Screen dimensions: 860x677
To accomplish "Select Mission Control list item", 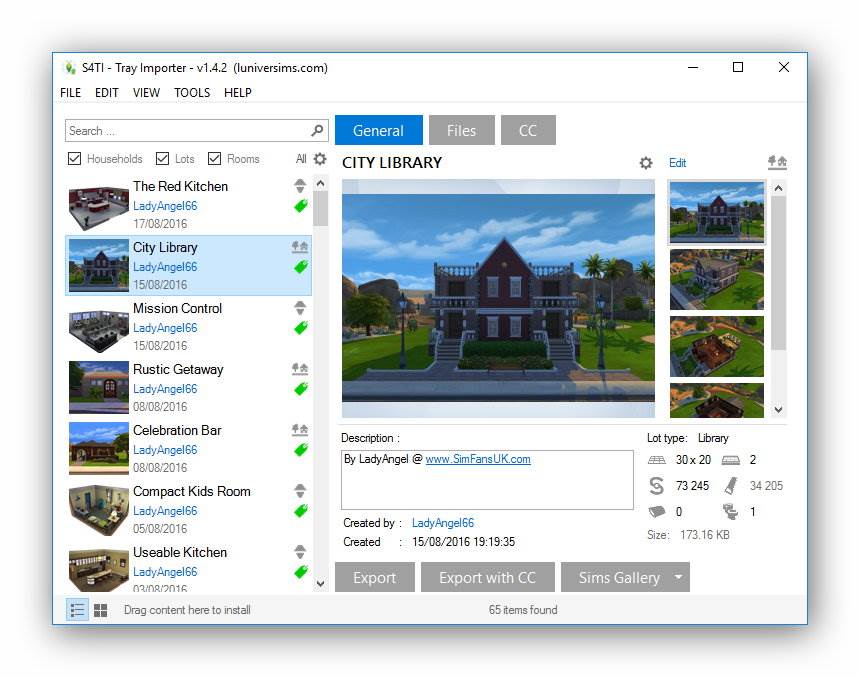I will click(x=188, y=326).
